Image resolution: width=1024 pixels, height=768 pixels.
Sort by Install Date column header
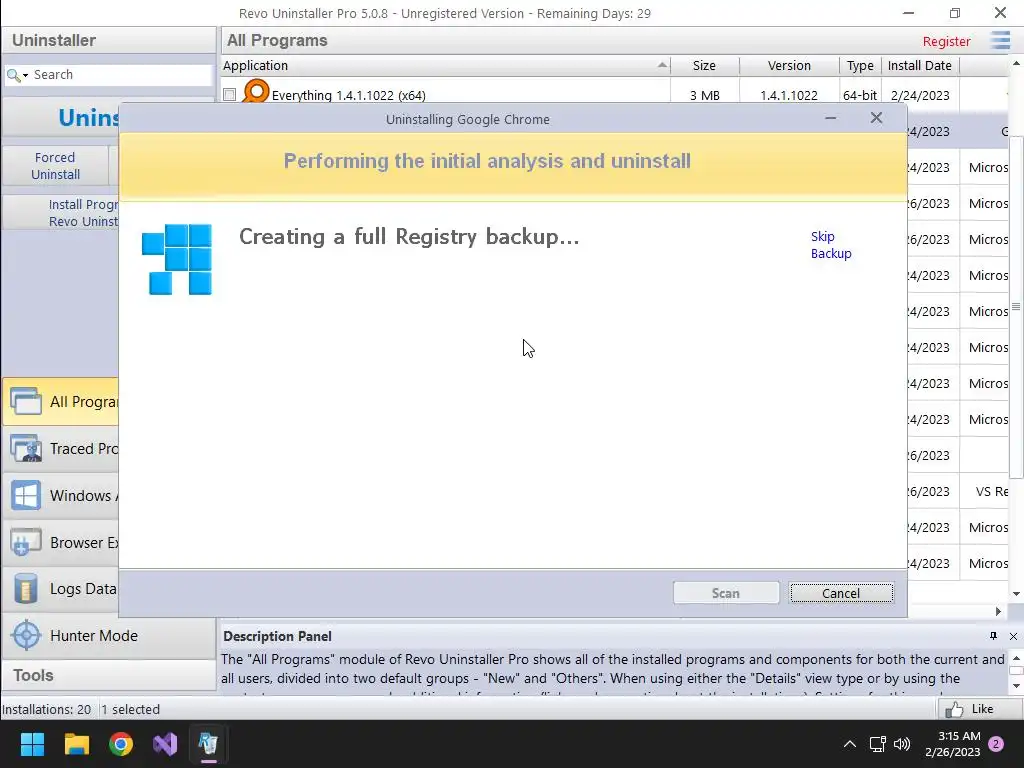pos(920,65)
